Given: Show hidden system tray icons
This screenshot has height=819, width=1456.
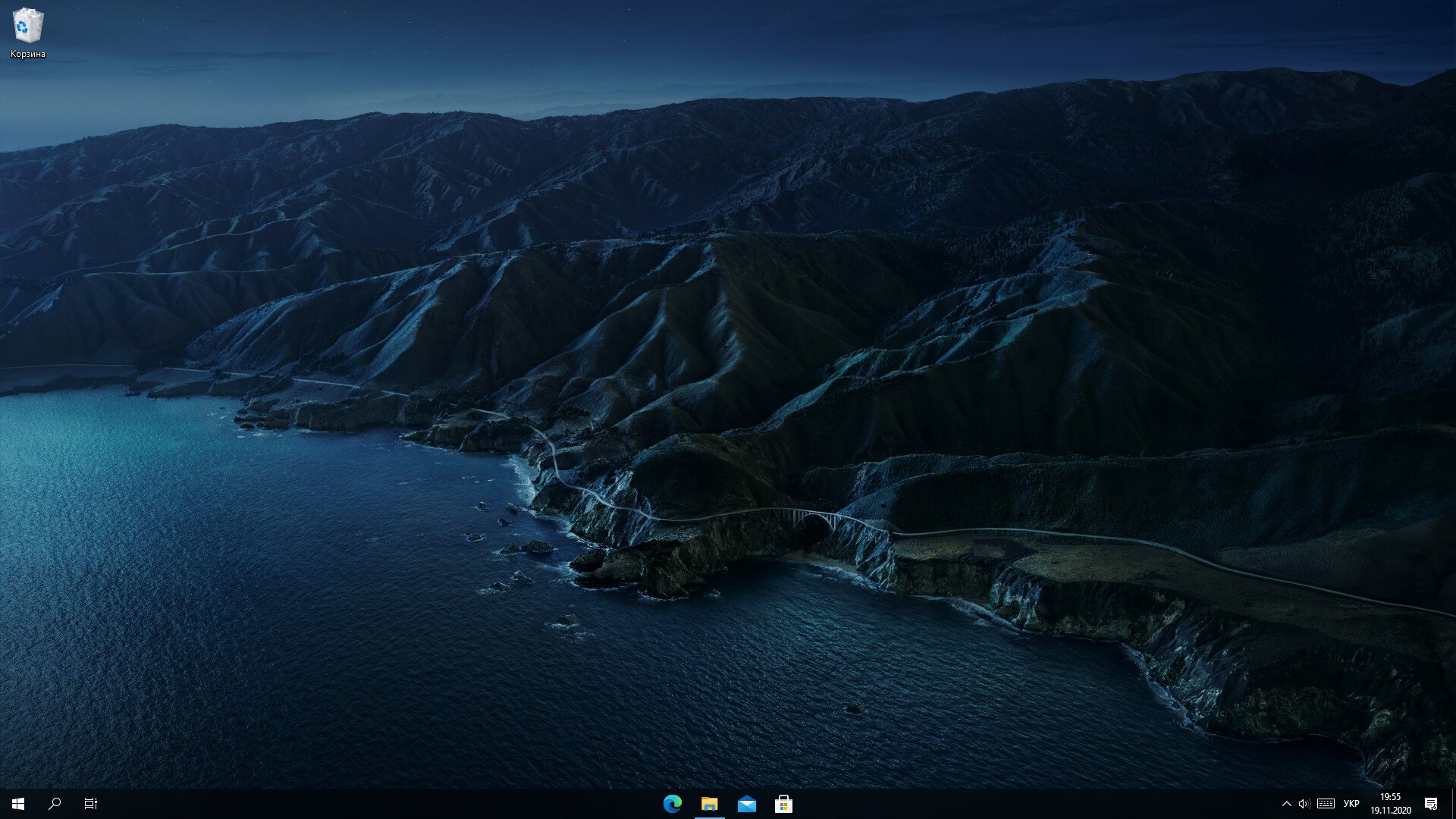Looking at the screenshot, I should pos(1286,804).
